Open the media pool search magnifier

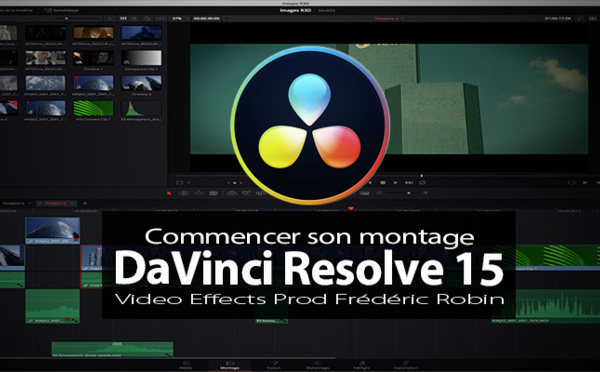(147, 18)
